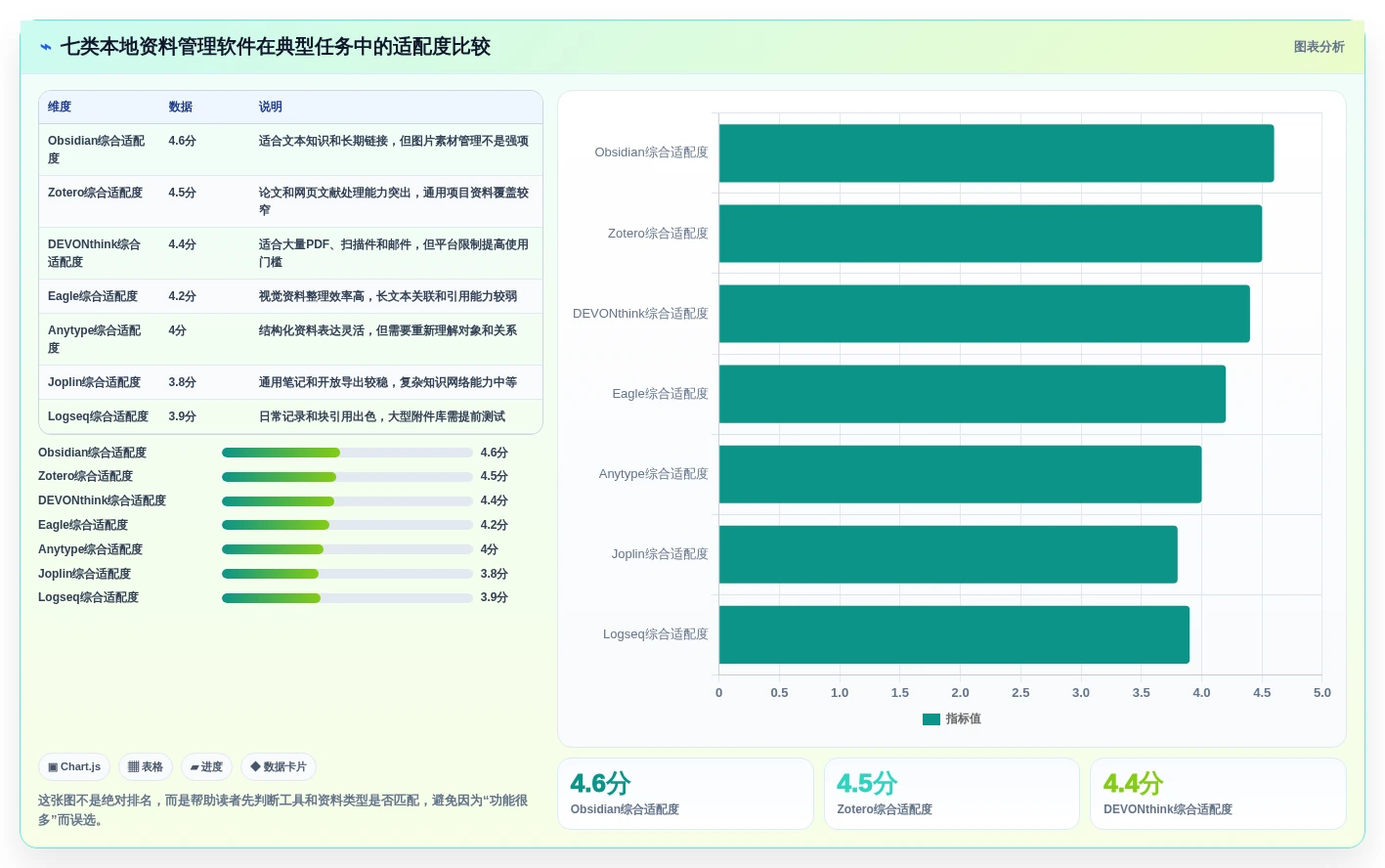Click the Logseq综合适配度 chart axis label

point(655,634)
